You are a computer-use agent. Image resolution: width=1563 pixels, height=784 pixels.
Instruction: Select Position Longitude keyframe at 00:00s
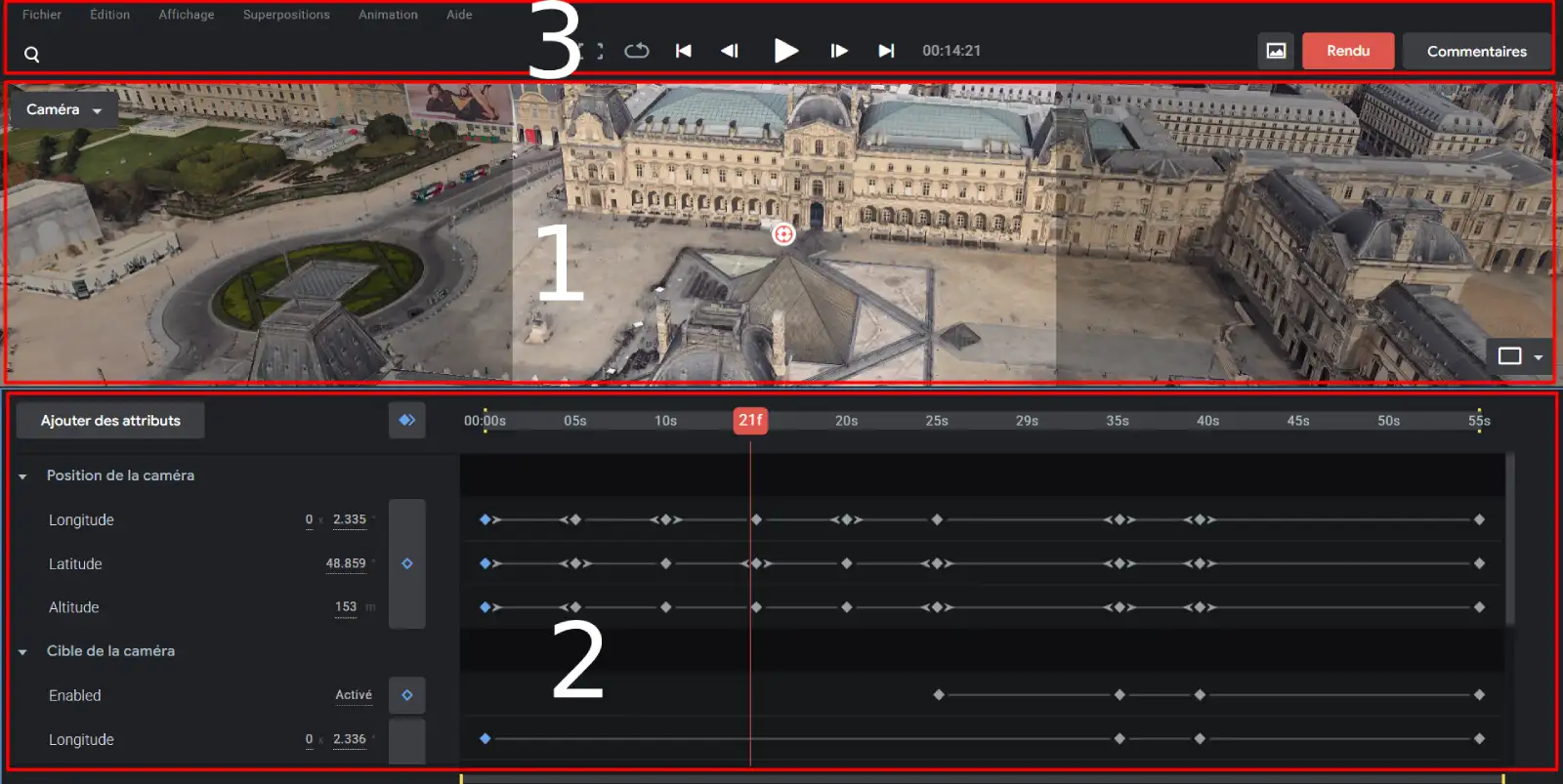485,519
